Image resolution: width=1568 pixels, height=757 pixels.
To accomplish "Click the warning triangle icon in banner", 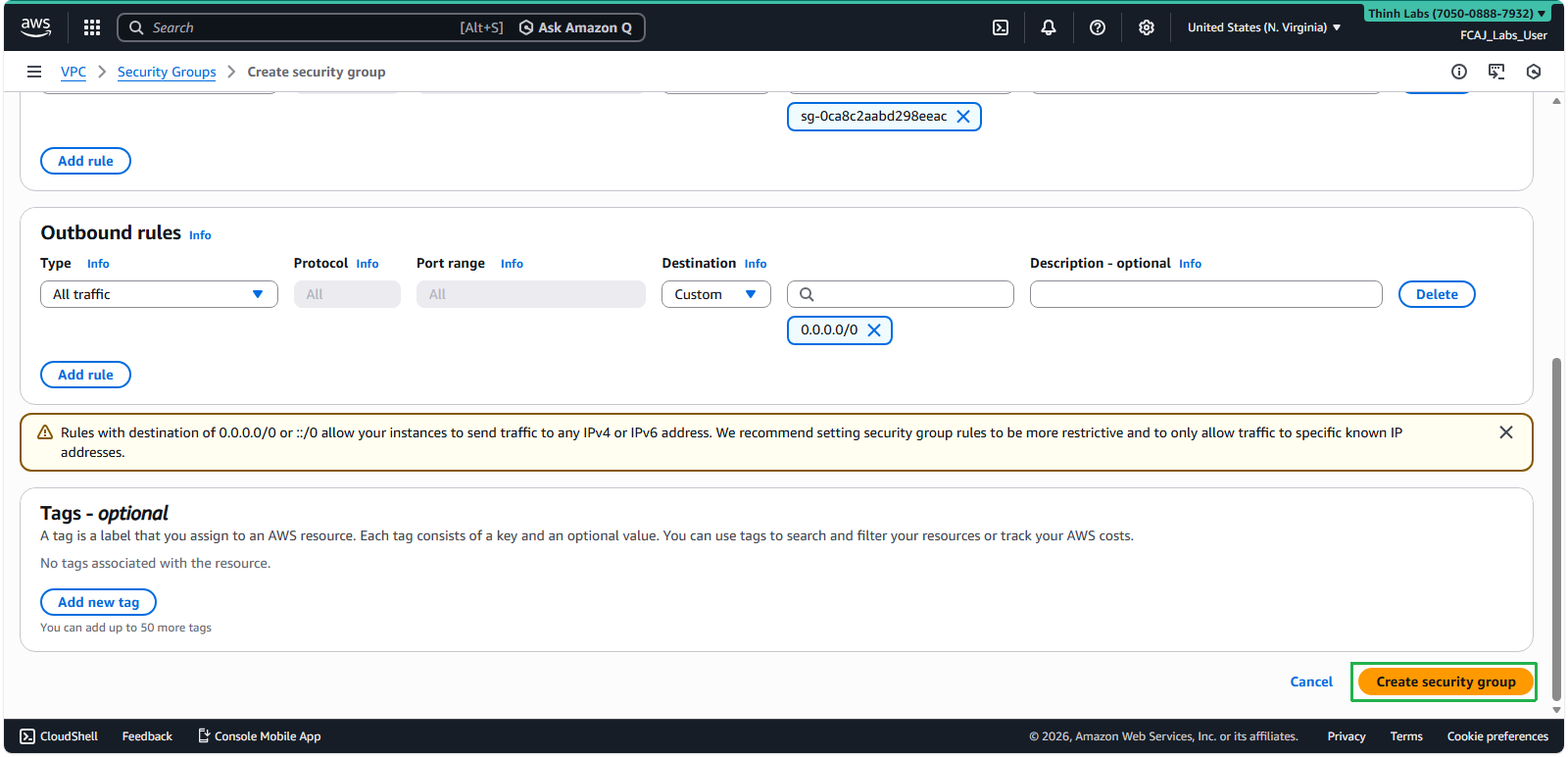I will (45, 432).
